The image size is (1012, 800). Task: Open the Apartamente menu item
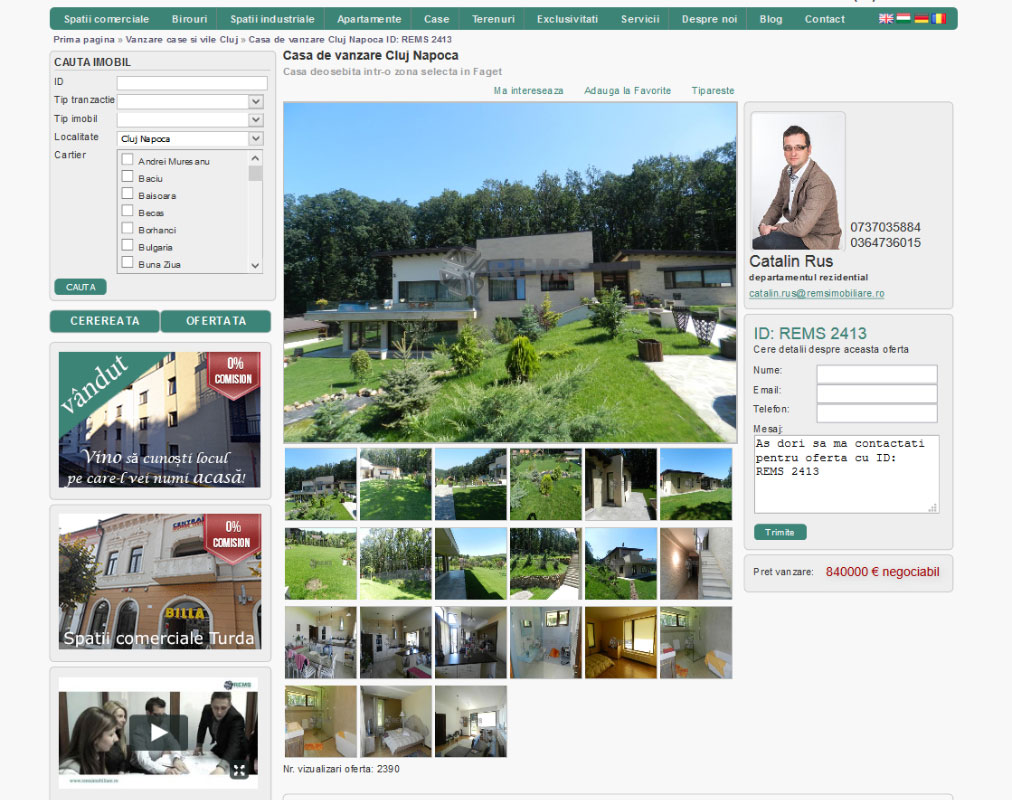point(369,19)
